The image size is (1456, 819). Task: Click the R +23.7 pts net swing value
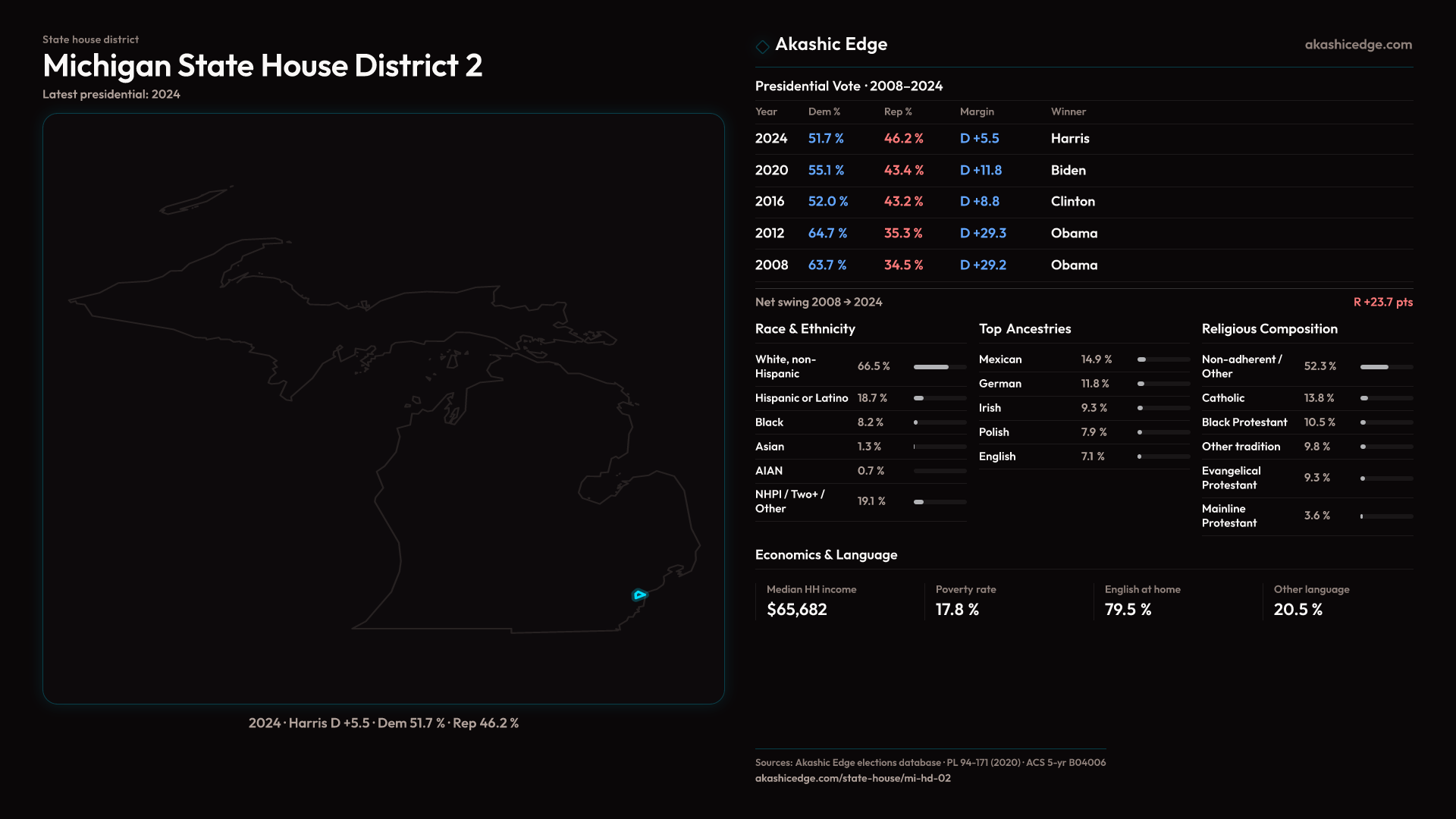coord(1382,302)
